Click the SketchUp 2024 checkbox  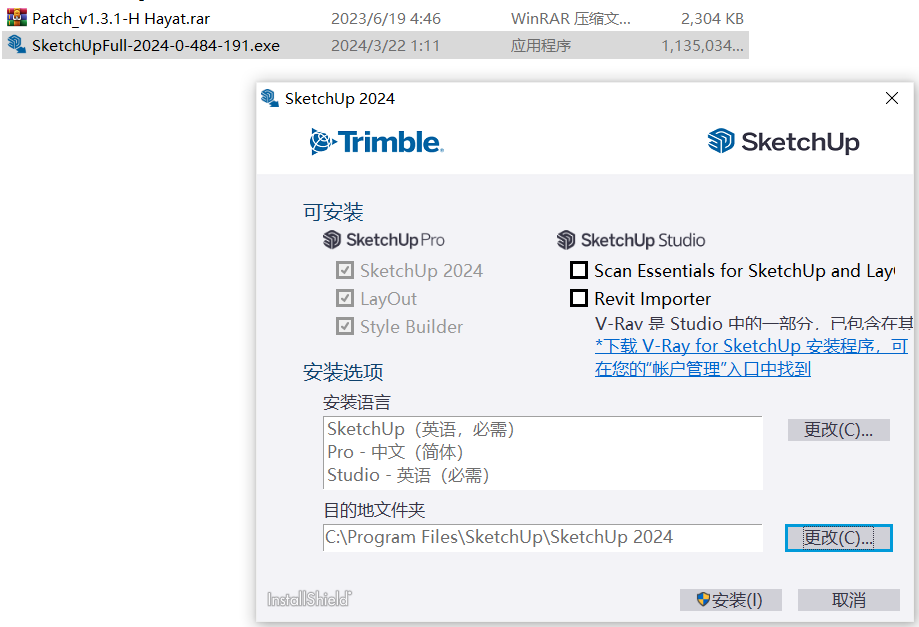(x=345, y=271)
